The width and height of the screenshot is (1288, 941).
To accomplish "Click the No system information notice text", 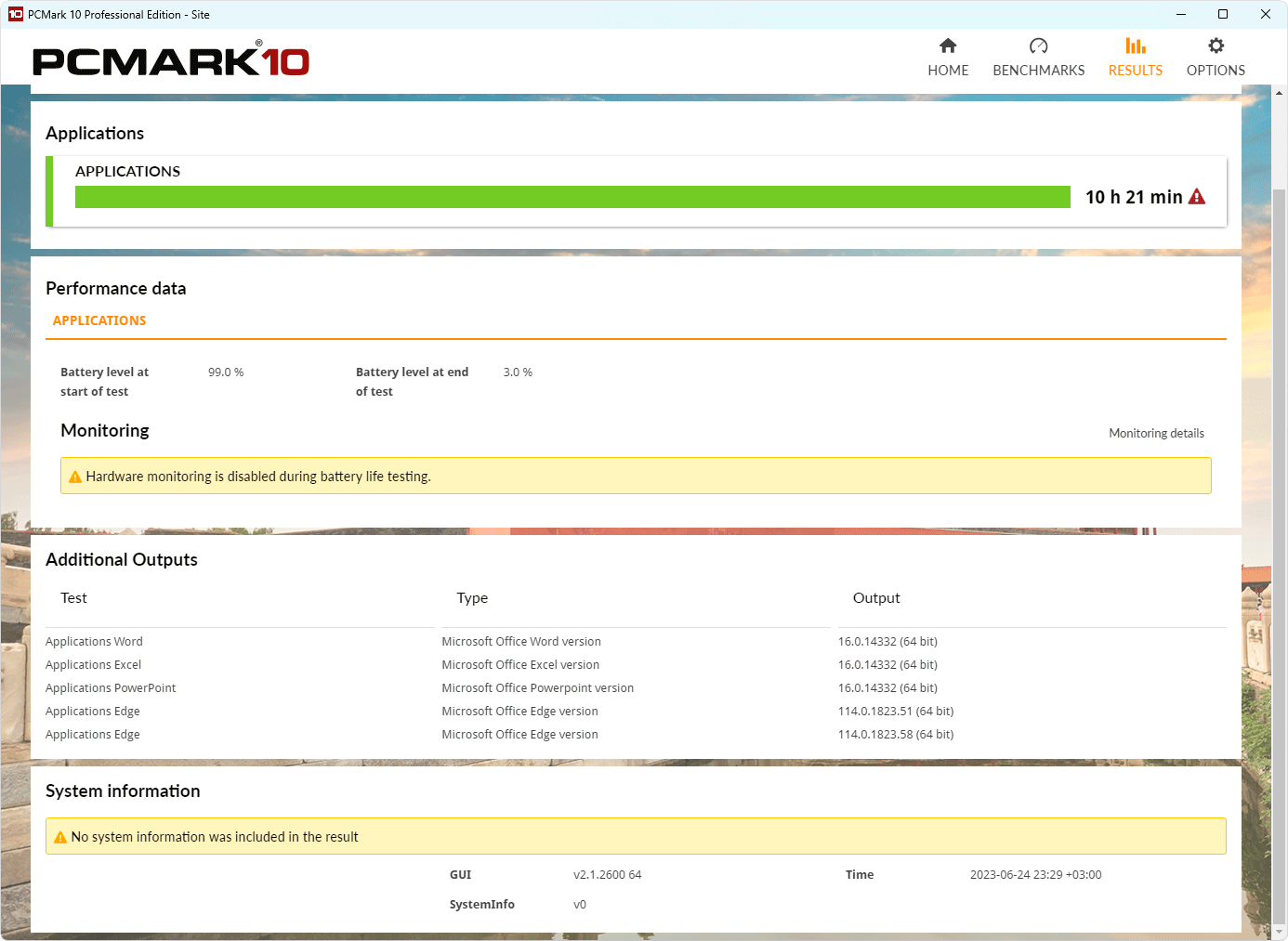I will (215, 837).
